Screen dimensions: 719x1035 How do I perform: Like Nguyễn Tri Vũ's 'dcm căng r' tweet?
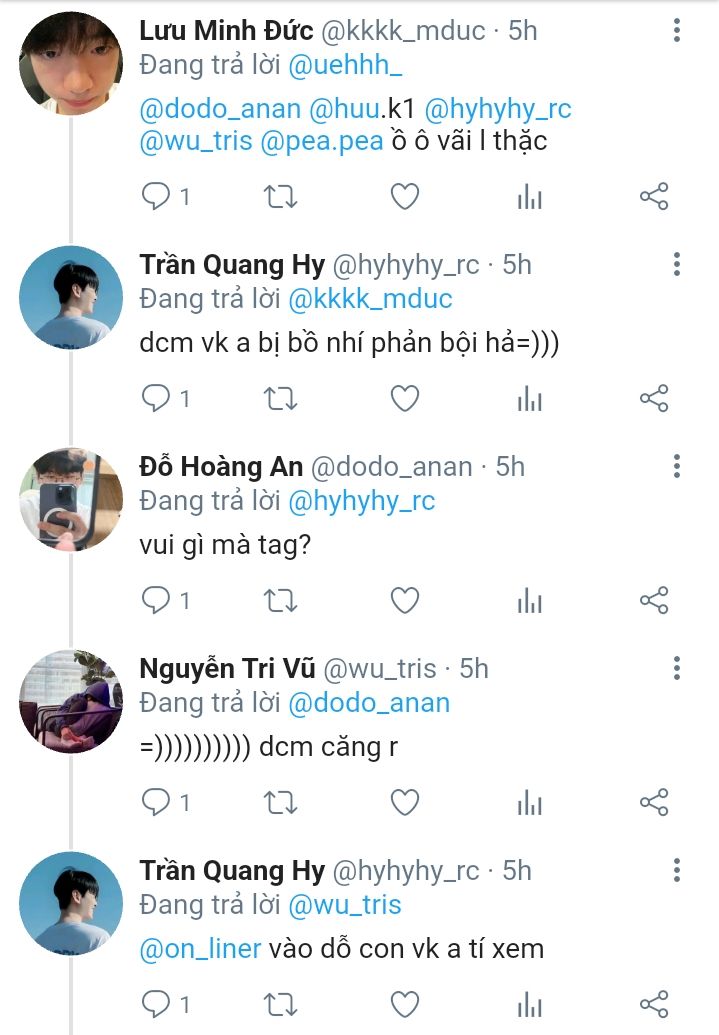(x=404, y=802)
